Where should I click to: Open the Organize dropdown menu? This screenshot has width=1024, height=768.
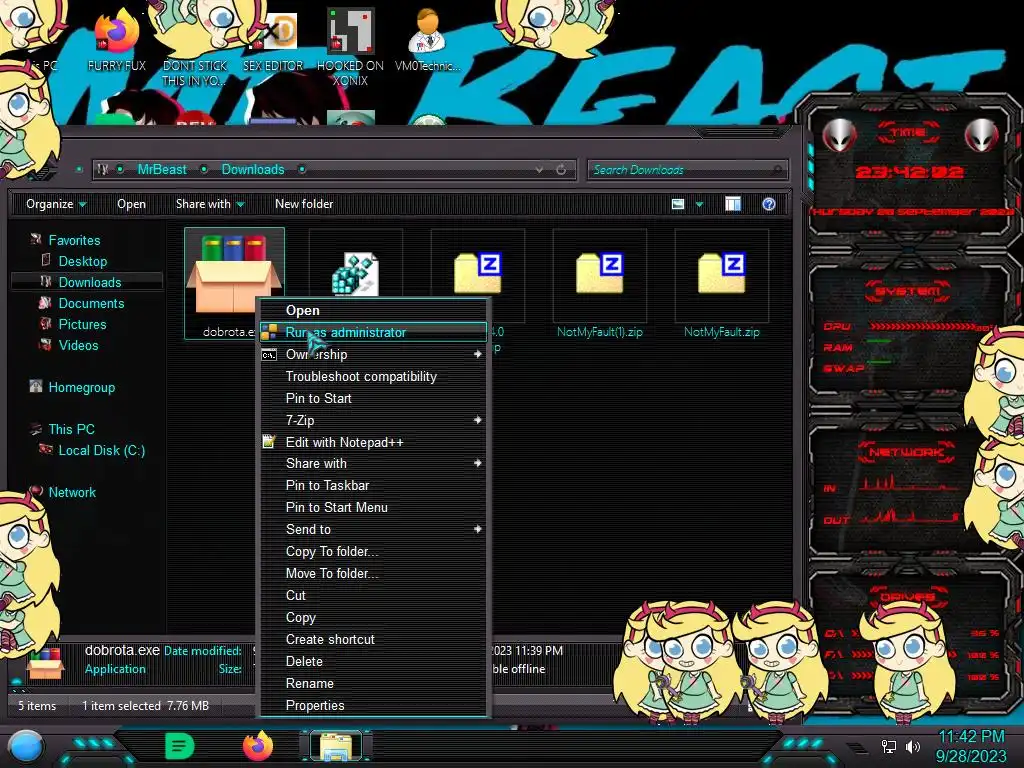point(56,204)
